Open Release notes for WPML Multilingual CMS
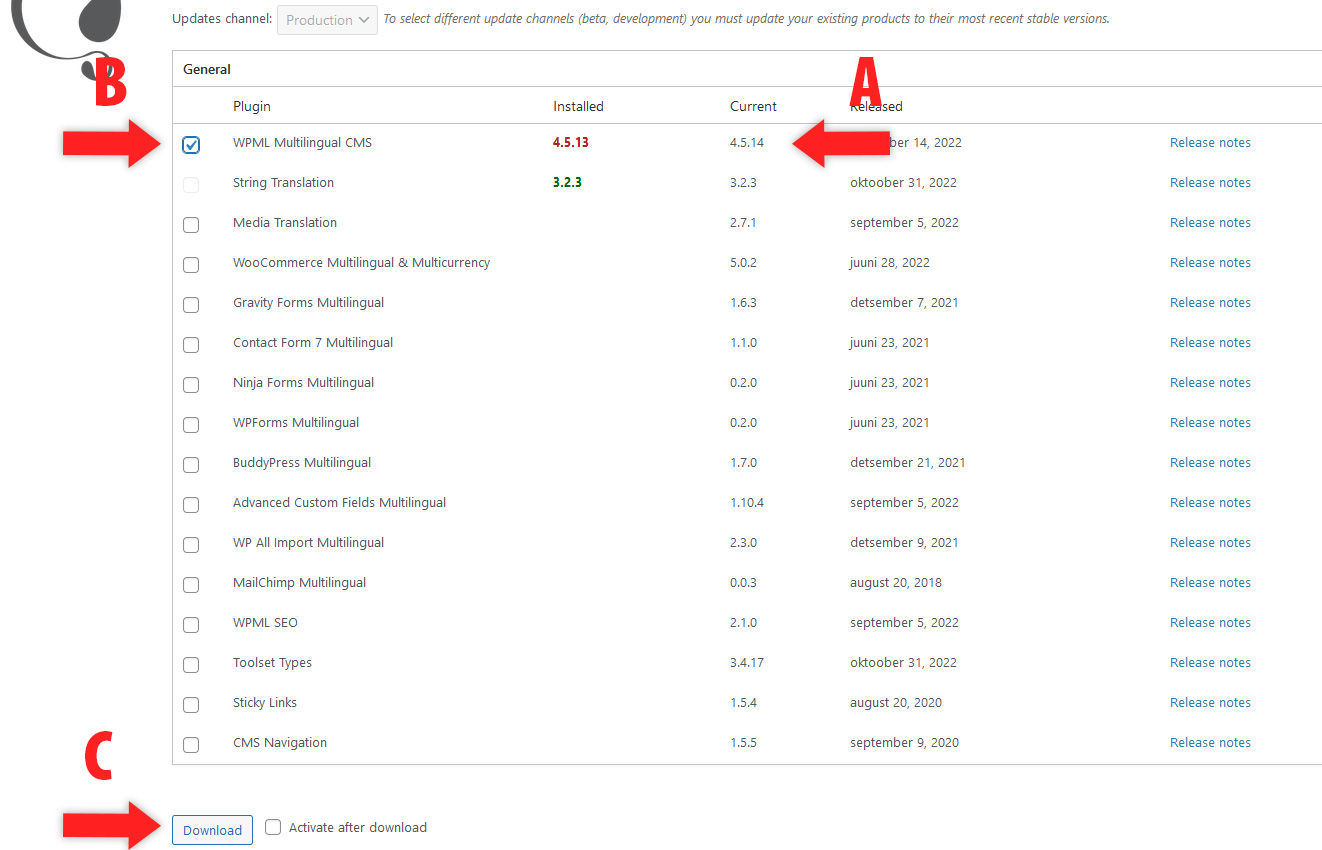The height and width of the screenshot is (850, 1322). [1210, 143]
